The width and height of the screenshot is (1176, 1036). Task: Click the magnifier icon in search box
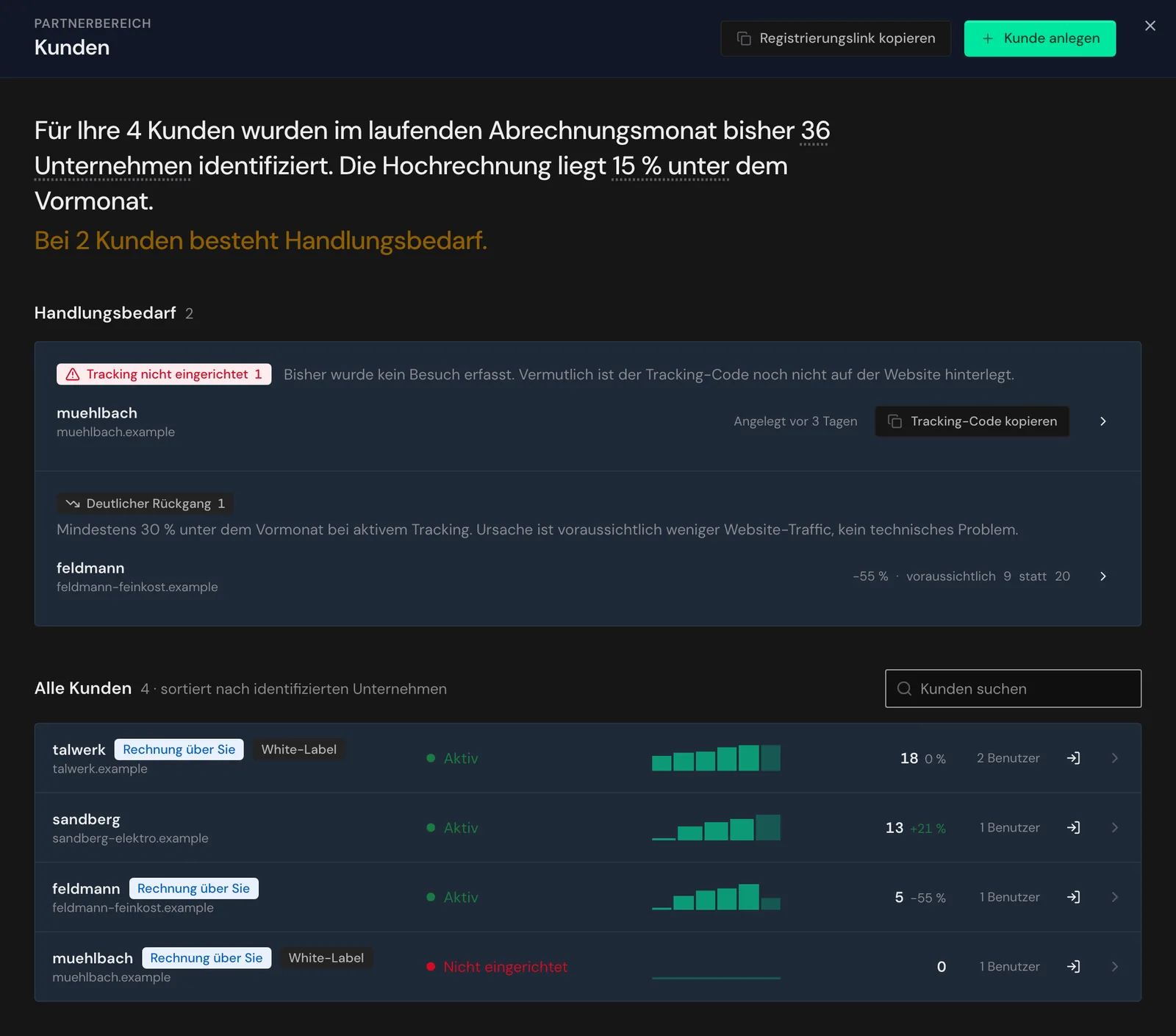click(905, 689)
